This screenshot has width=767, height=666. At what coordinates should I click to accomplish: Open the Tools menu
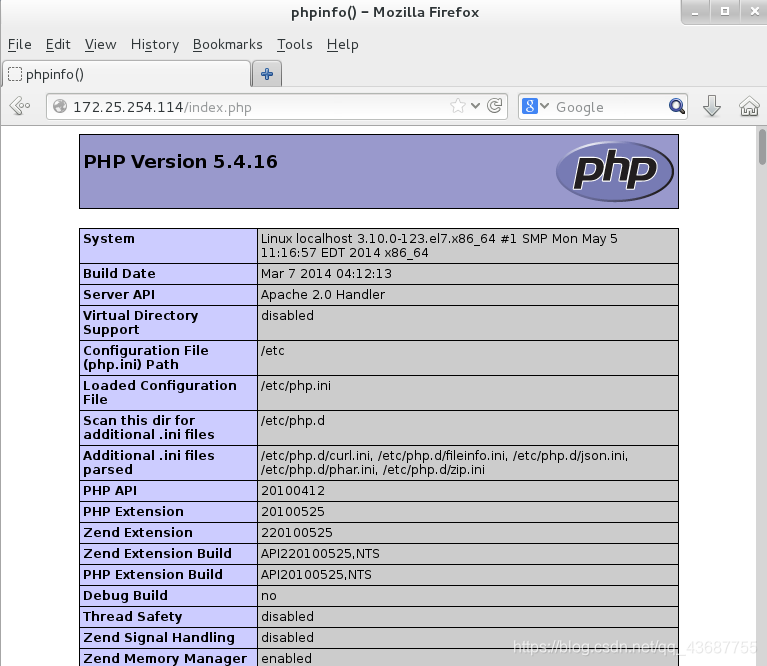coord(294,44)
